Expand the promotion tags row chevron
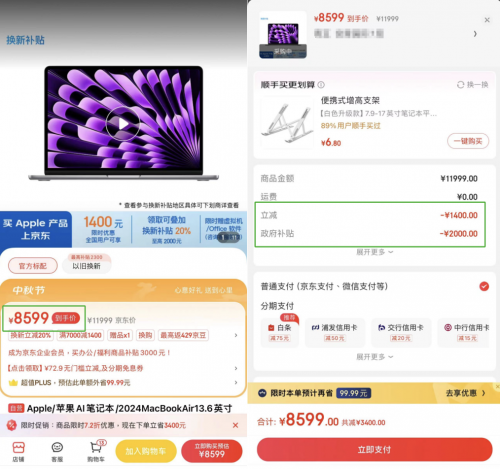This screenshot has height=469, width=500. pos(236,335)
